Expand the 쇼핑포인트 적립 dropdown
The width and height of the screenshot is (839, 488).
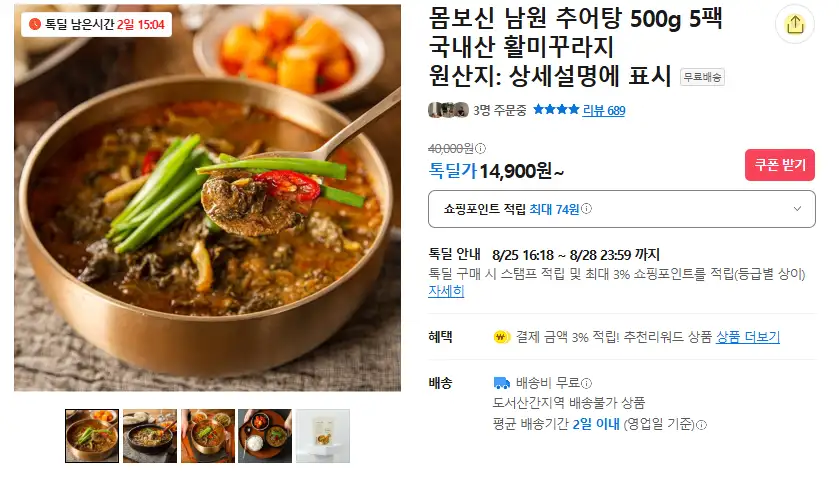click(622, 209)
